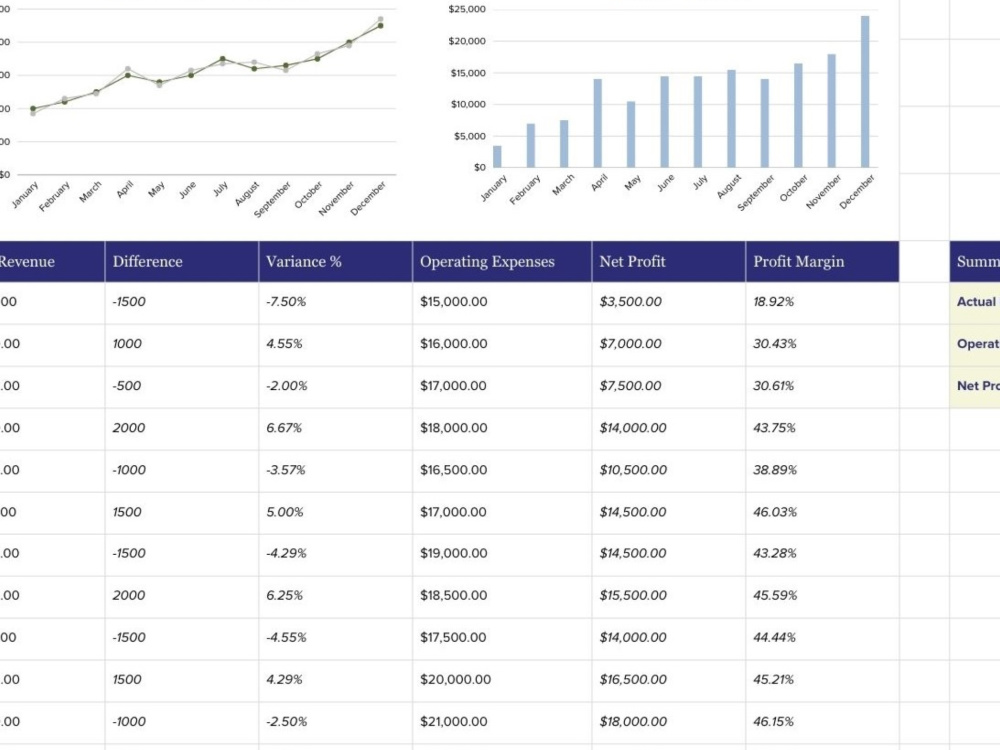Click the $25,000 axis label
This screenshot has width=1000, height=750.
[467, 9]
